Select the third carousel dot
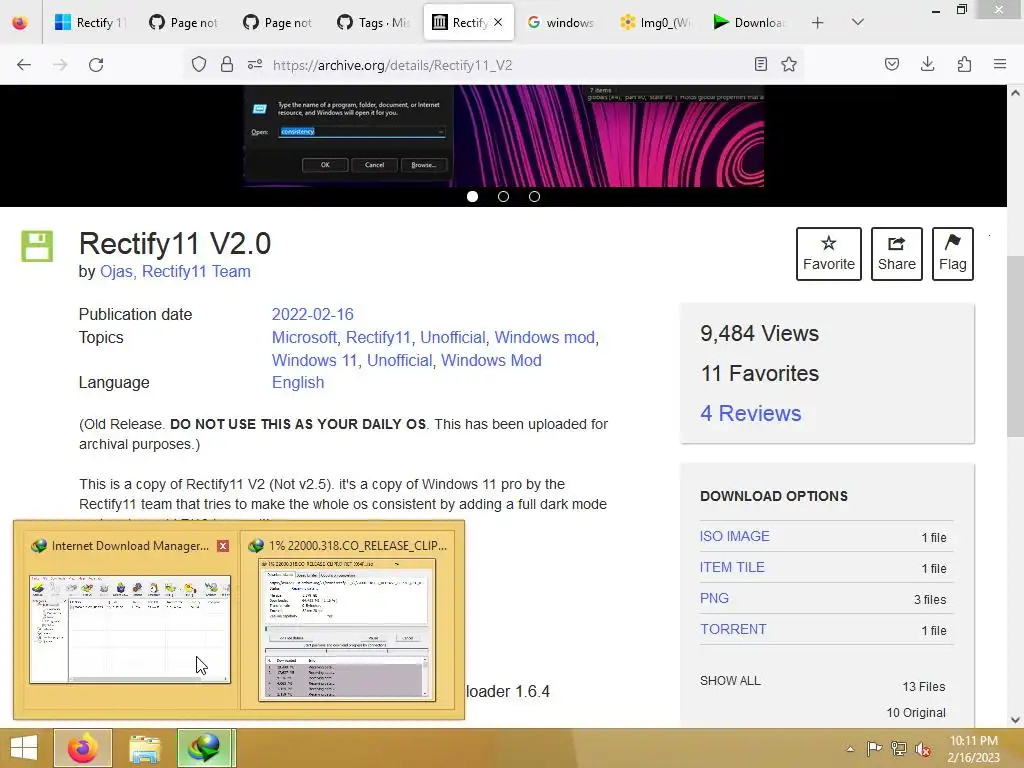 534,197
